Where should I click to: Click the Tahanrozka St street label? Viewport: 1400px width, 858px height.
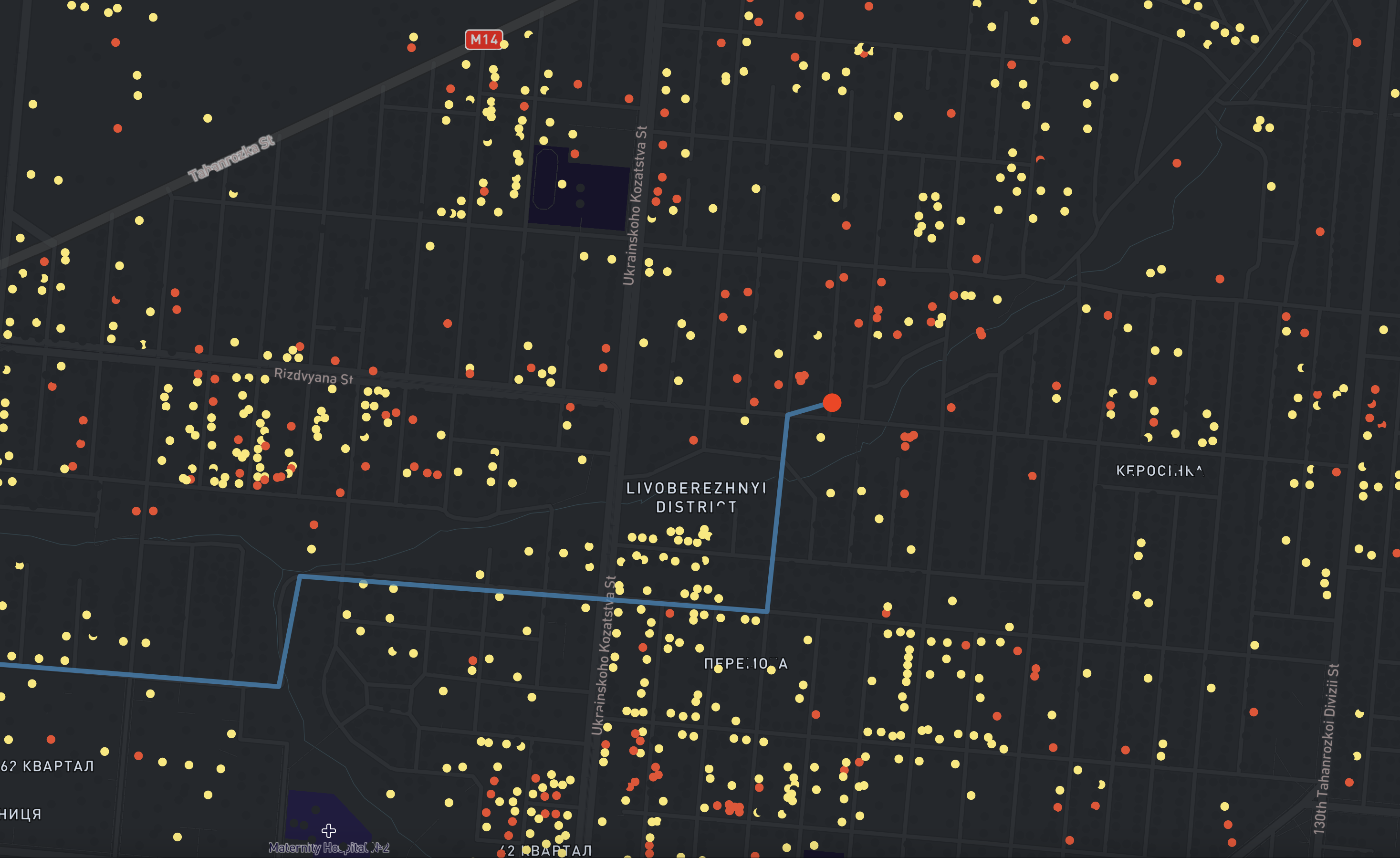[231, 158]
